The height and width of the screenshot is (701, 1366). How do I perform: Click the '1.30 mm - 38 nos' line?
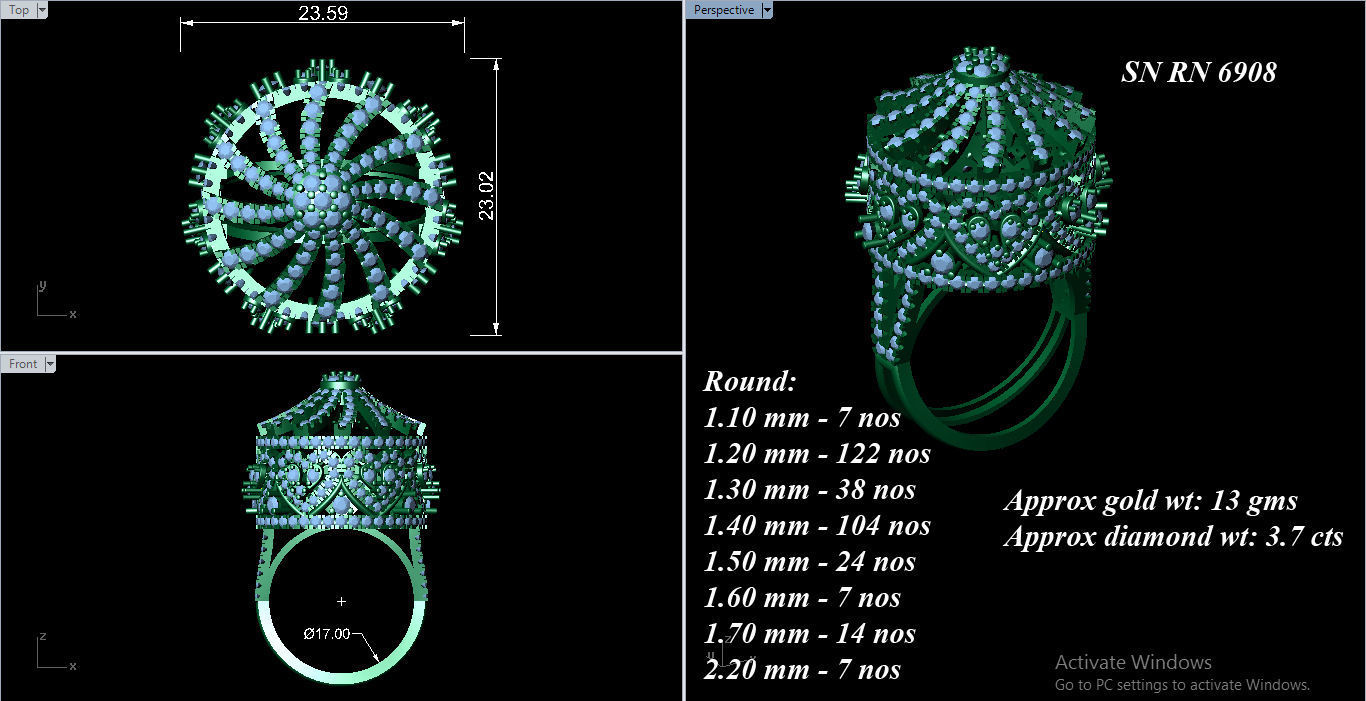[x=810, y=489]
